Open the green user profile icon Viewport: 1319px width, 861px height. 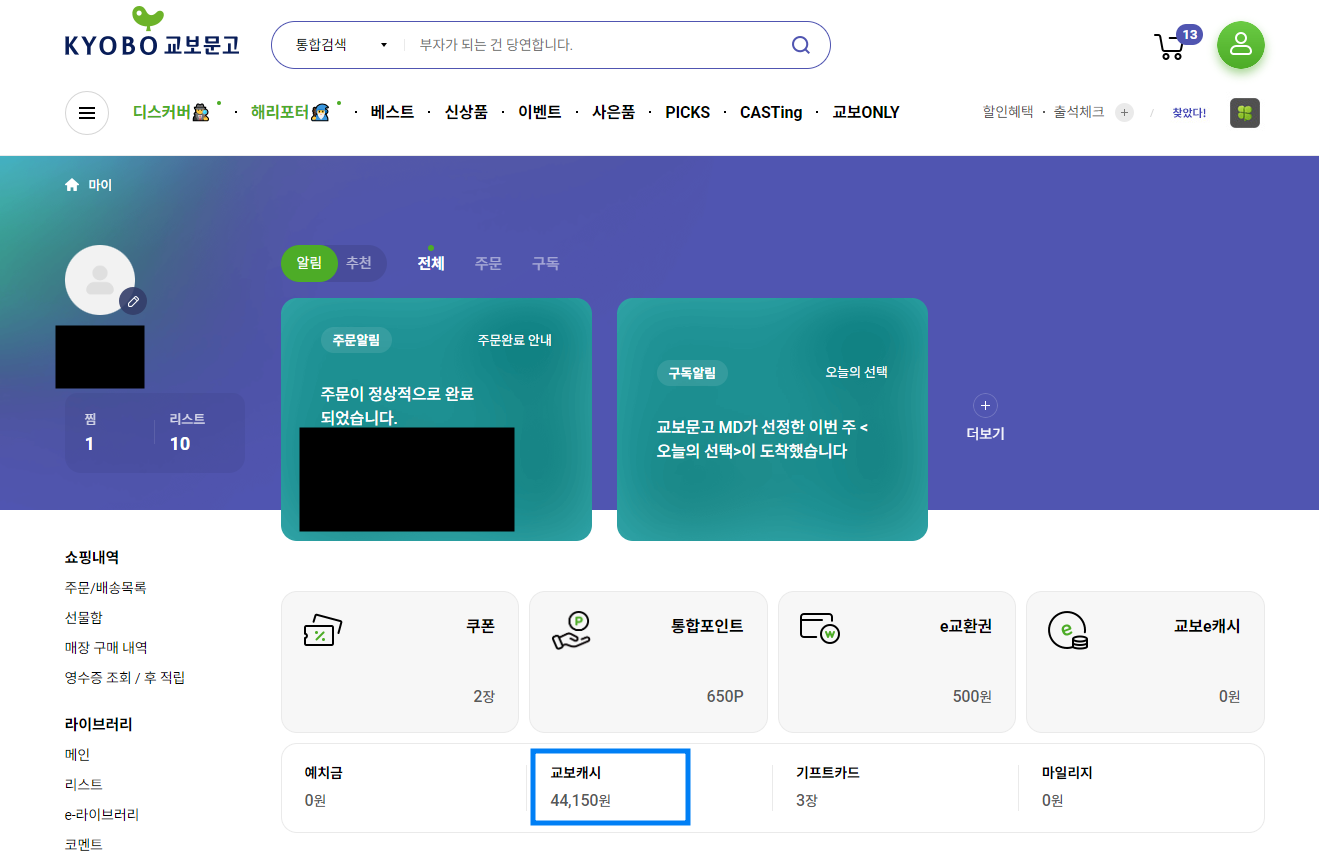coord(1241,45)
